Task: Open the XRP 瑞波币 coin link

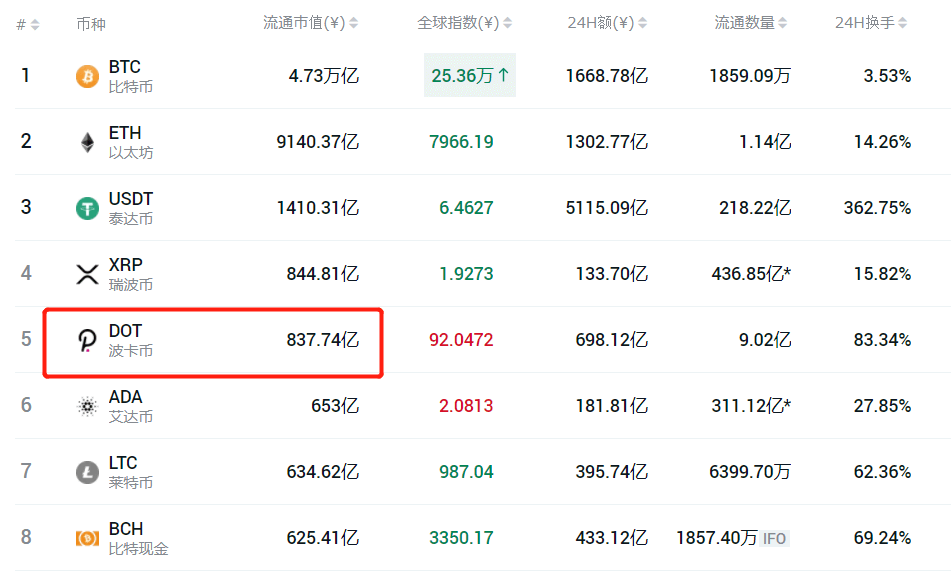Action: click(x=130, y=274)
